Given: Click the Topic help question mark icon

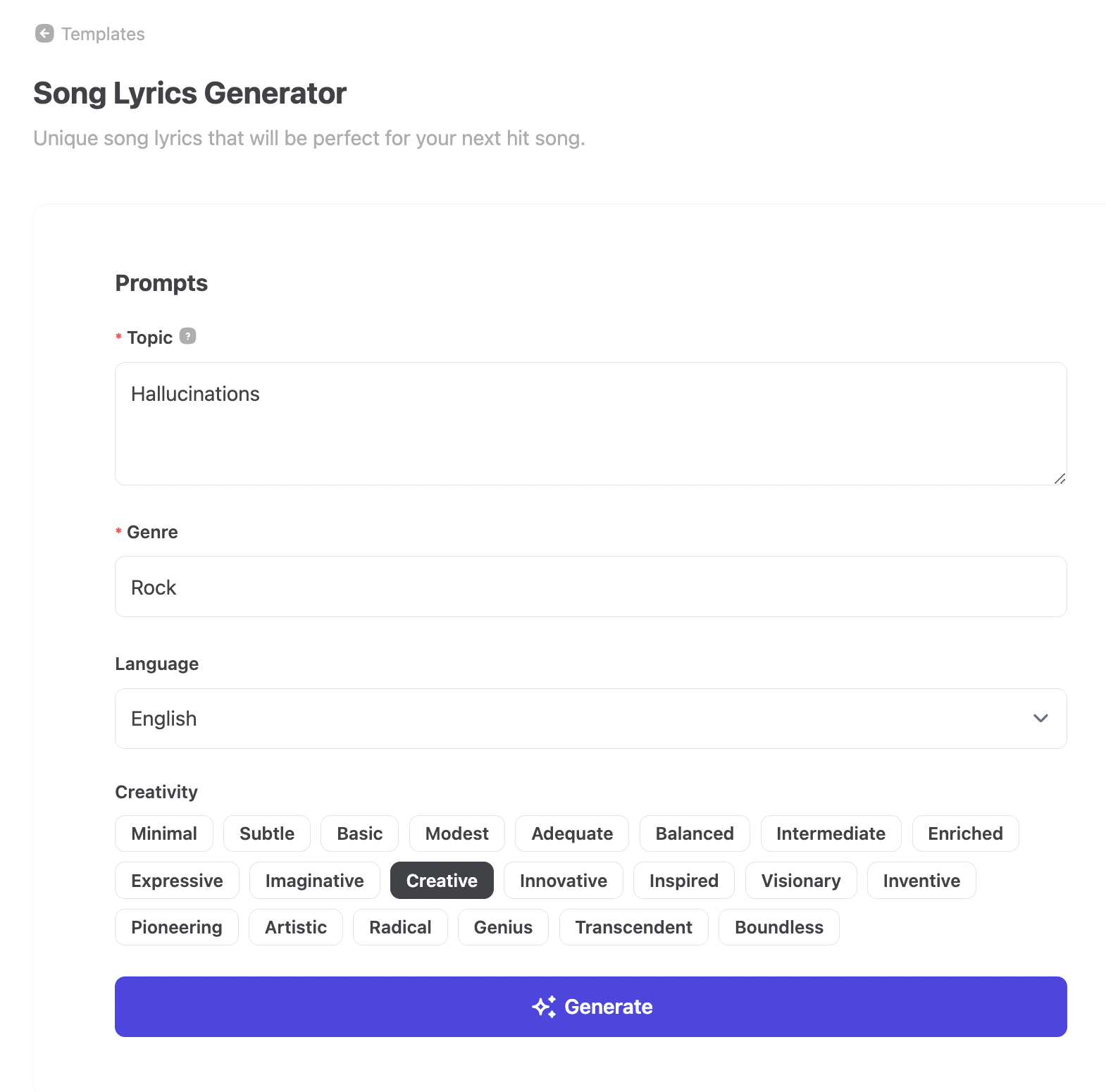Looking at the screenshot, I should tap(187, 336).
